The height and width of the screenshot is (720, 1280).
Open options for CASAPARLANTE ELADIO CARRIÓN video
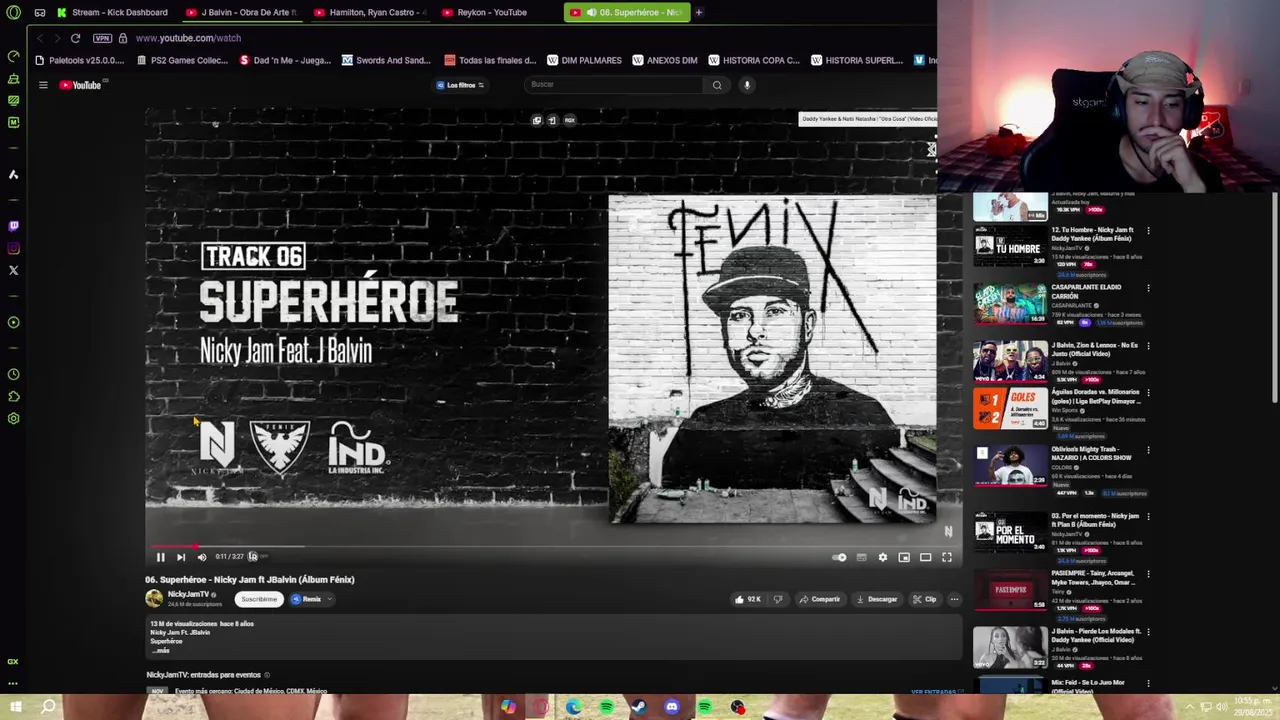point(1148,288)
